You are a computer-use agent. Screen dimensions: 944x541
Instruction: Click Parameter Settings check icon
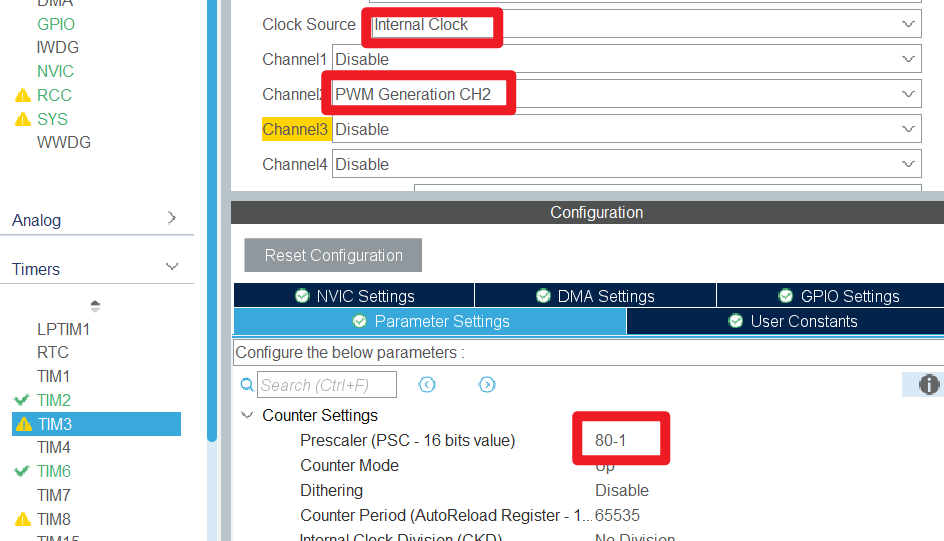point(359,321)
